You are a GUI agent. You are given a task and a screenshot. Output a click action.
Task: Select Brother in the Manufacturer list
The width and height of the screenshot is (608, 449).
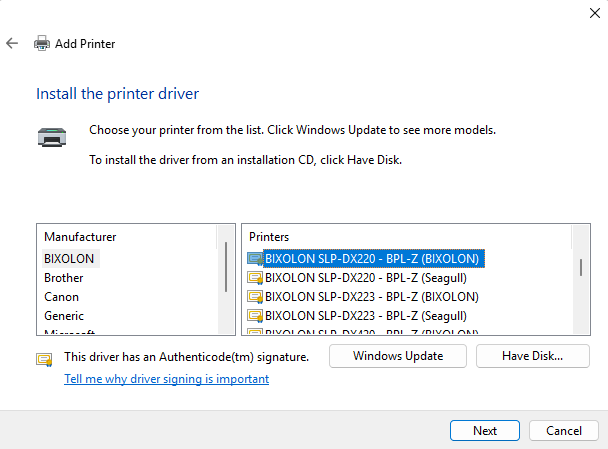click(64, 278)
